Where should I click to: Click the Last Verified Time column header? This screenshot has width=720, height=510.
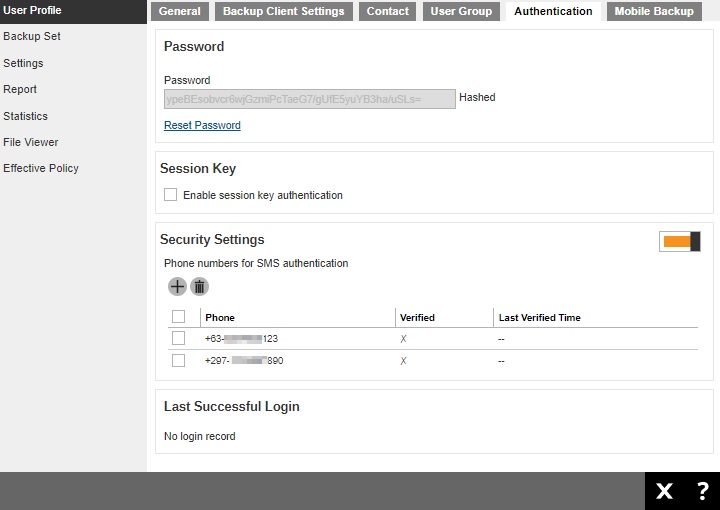[x=540, y=318]
